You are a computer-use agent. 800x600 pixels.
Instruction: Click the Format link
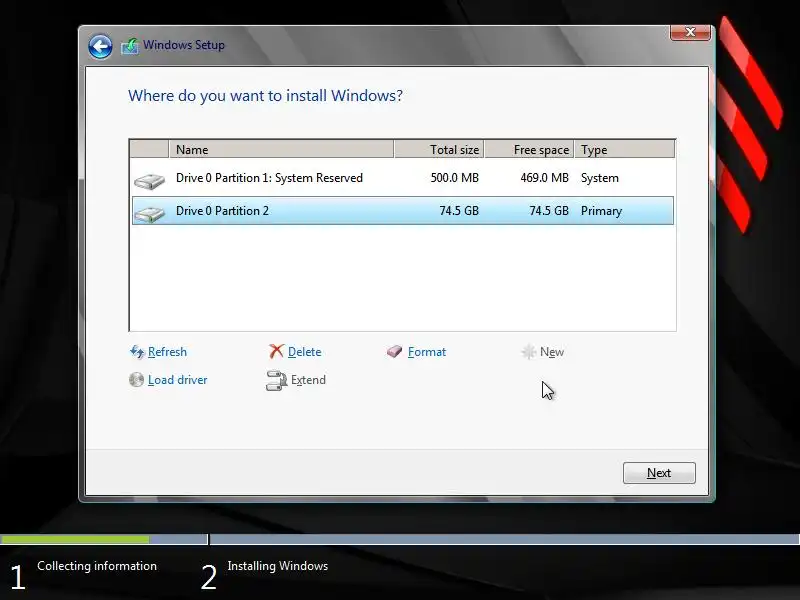pyautogui.click(x=427, y=352)
